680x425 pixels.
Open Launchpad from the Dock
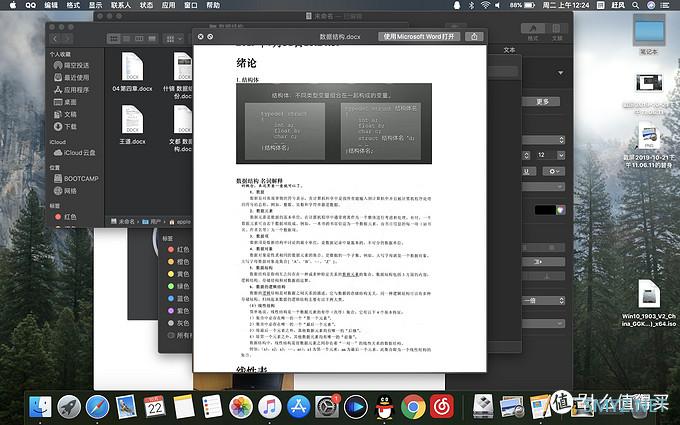pyautogui.click(x=69, y=407)
